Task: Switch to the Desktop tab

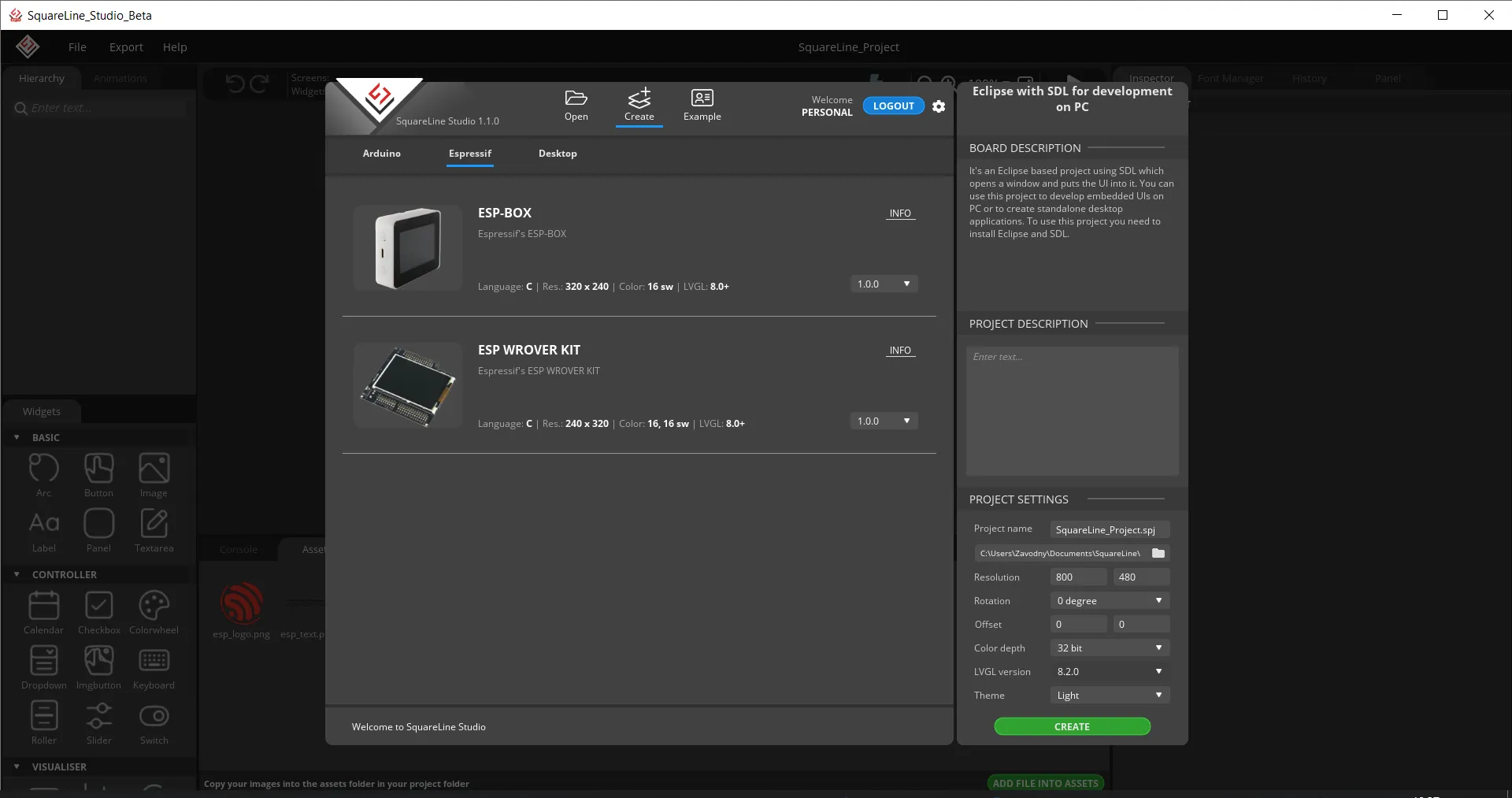Action: point(558,154)
